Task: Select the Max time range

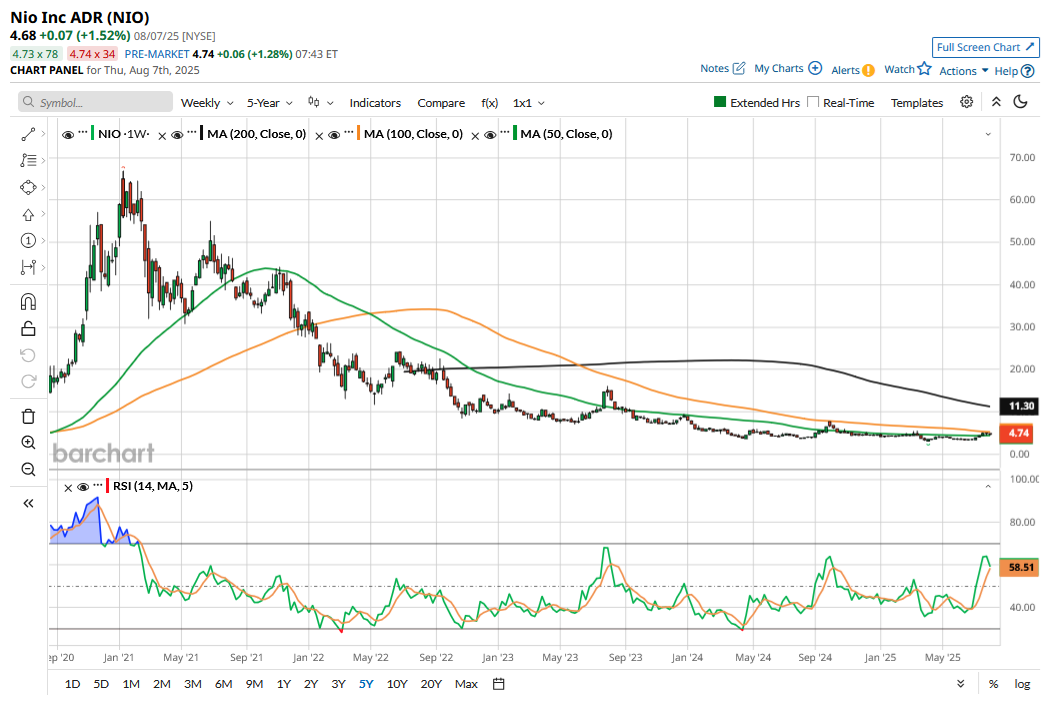Action: (x=466, y=684)
